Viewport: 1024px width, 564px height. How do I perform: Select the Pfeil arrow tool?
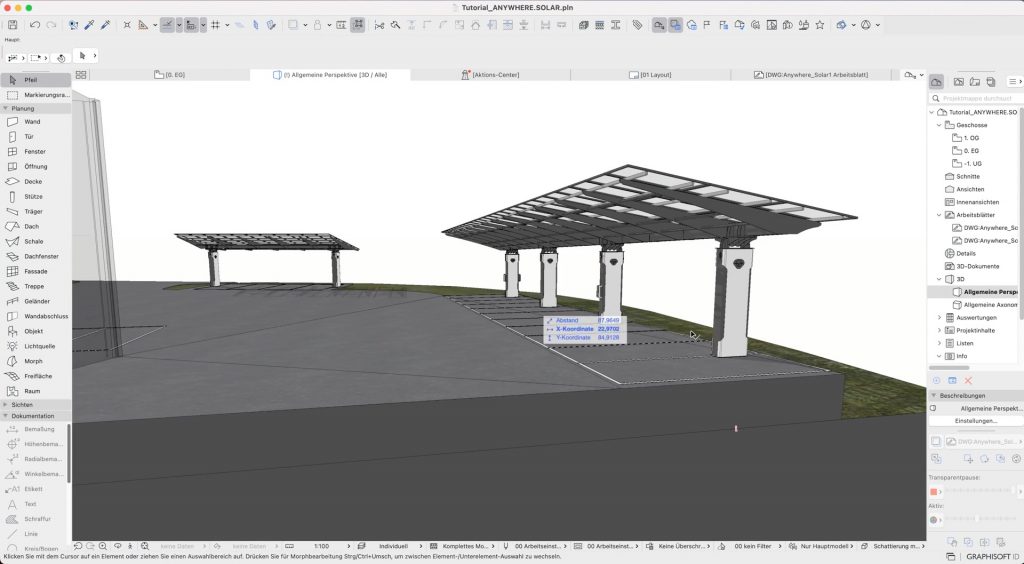30,79
